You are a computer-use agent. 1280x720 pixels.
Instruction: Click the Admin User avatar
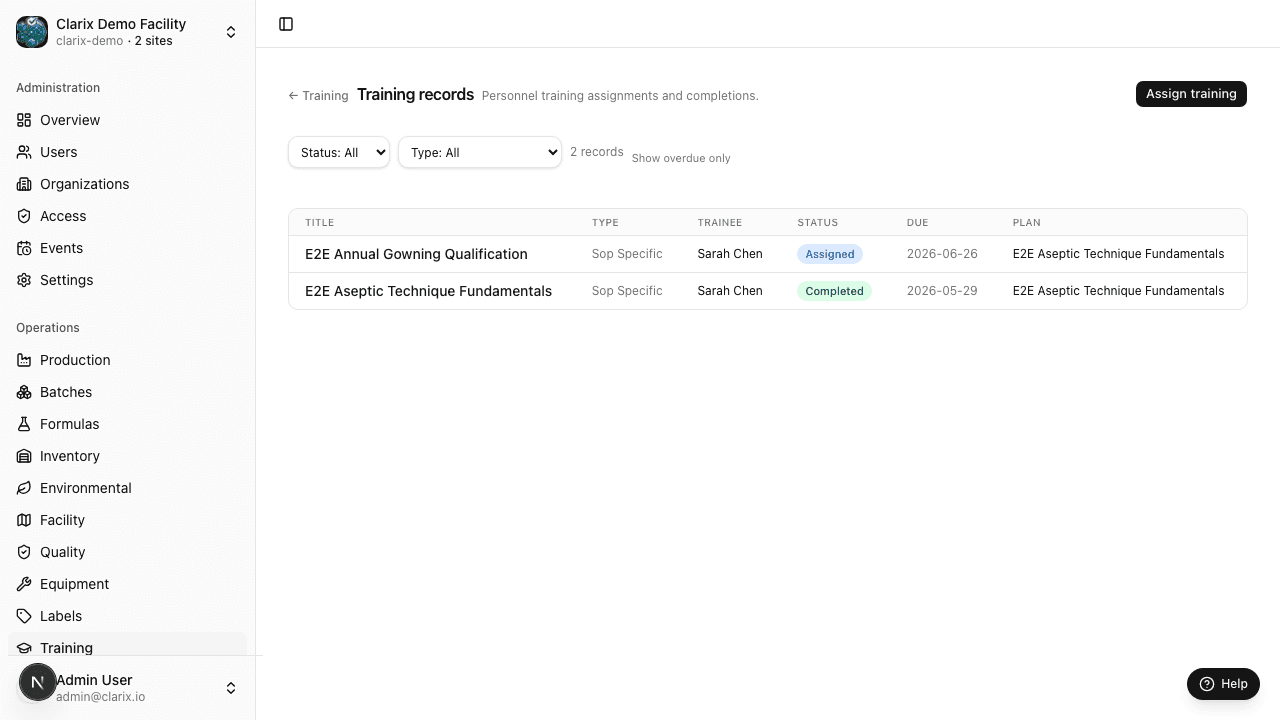pos(38,683)
